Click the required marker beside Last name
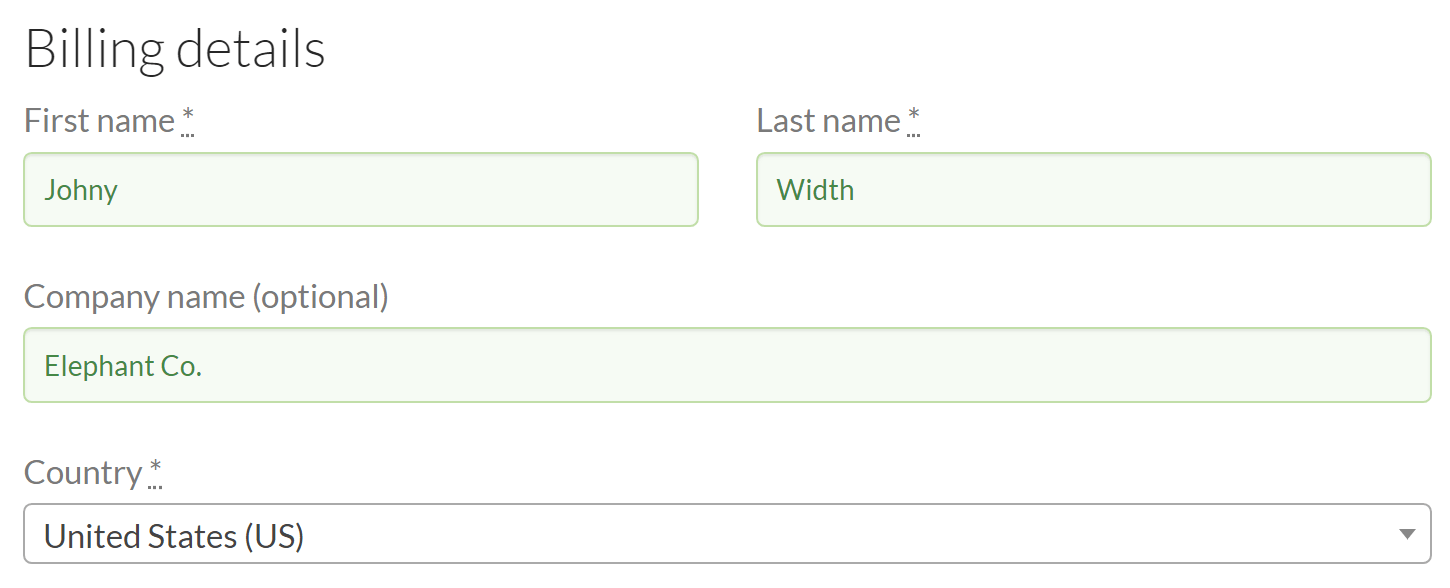 pyautogui.click(x=912, y=115)
